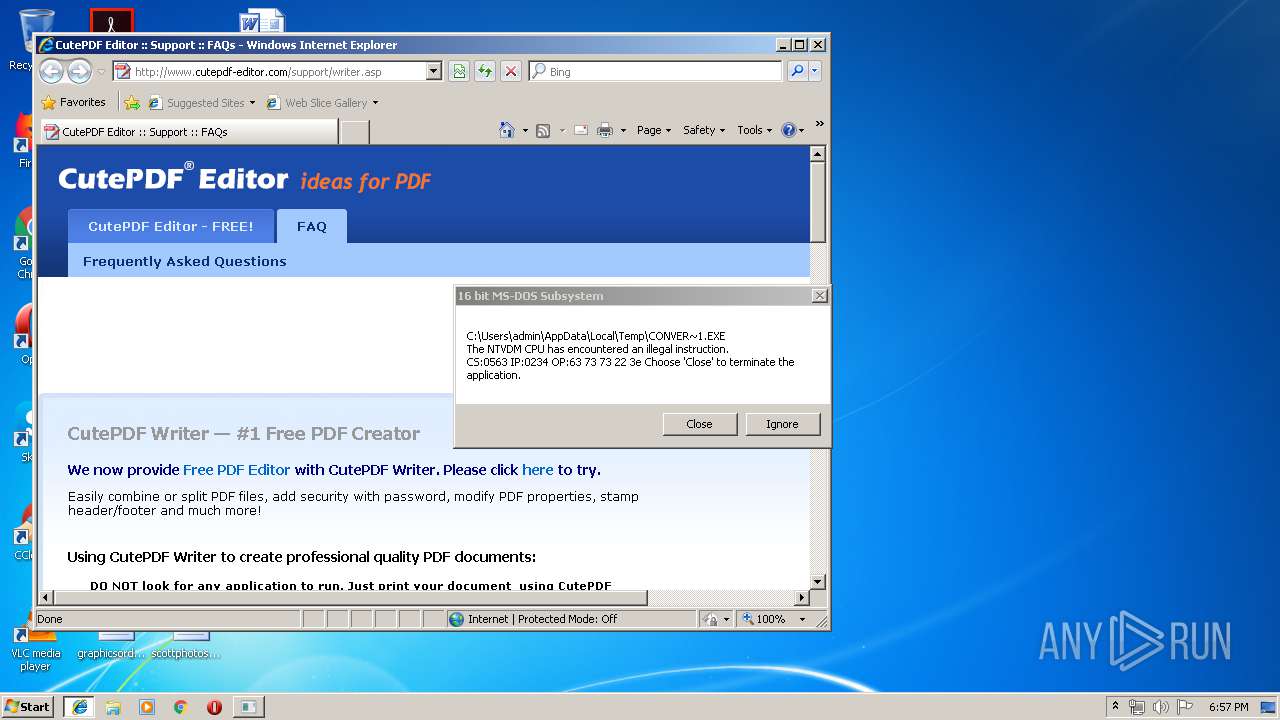
Task: Click the Help question mark icon
Action: click(788, 130)
